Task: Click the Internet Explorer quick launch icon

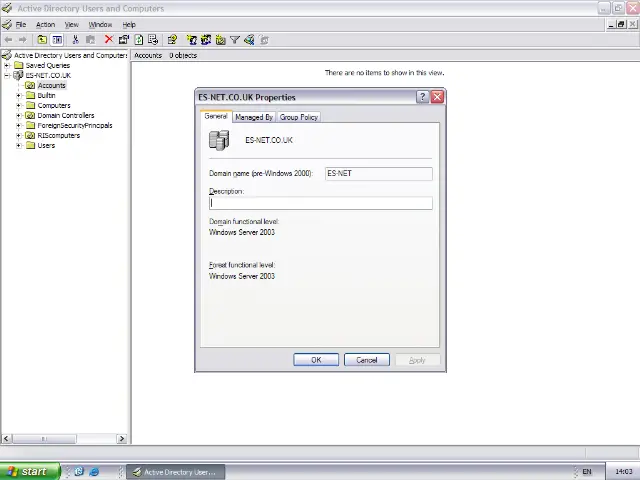Action: (94, 471)
